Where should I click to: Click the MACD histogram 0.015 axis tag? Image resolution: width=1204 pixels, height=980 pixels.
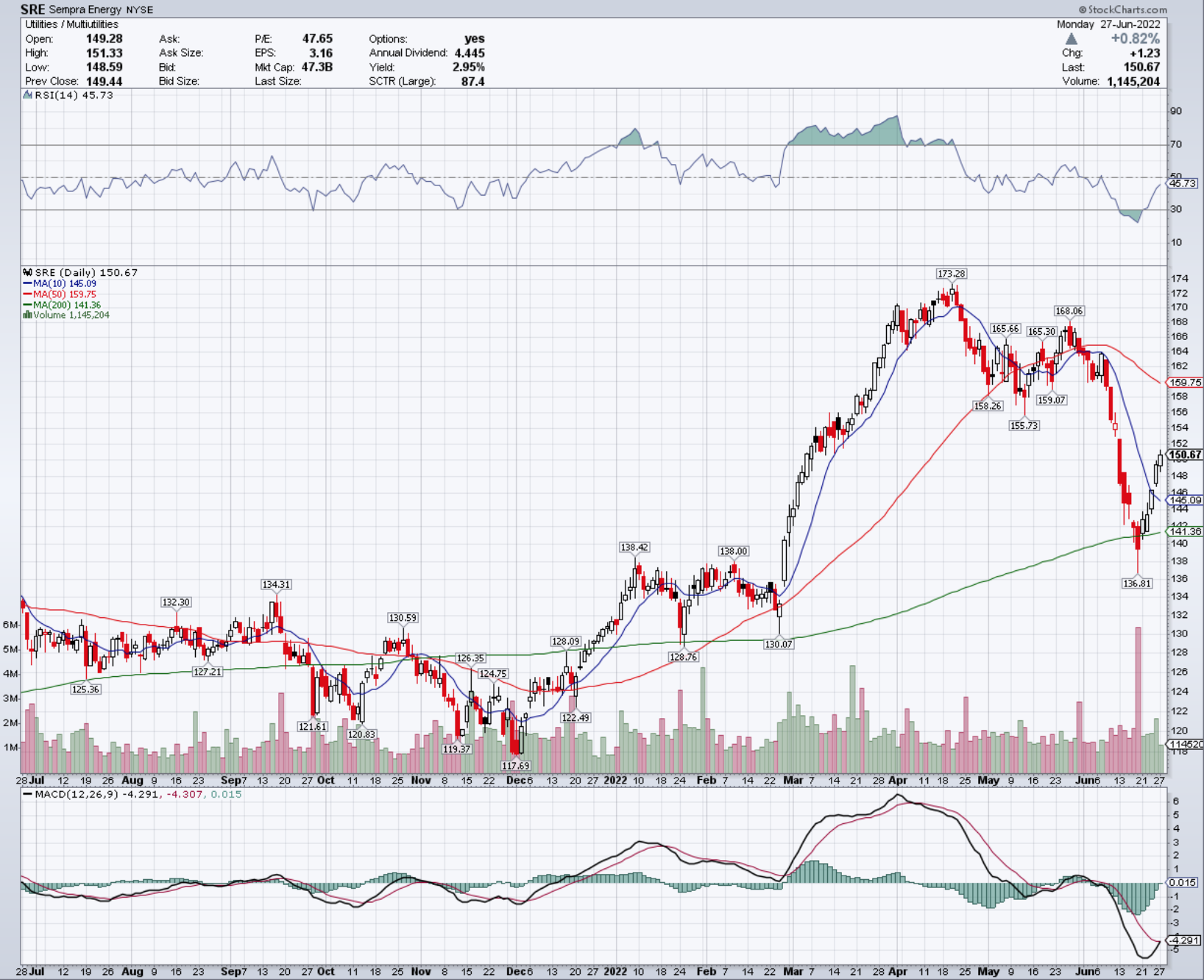[1183, 882]
